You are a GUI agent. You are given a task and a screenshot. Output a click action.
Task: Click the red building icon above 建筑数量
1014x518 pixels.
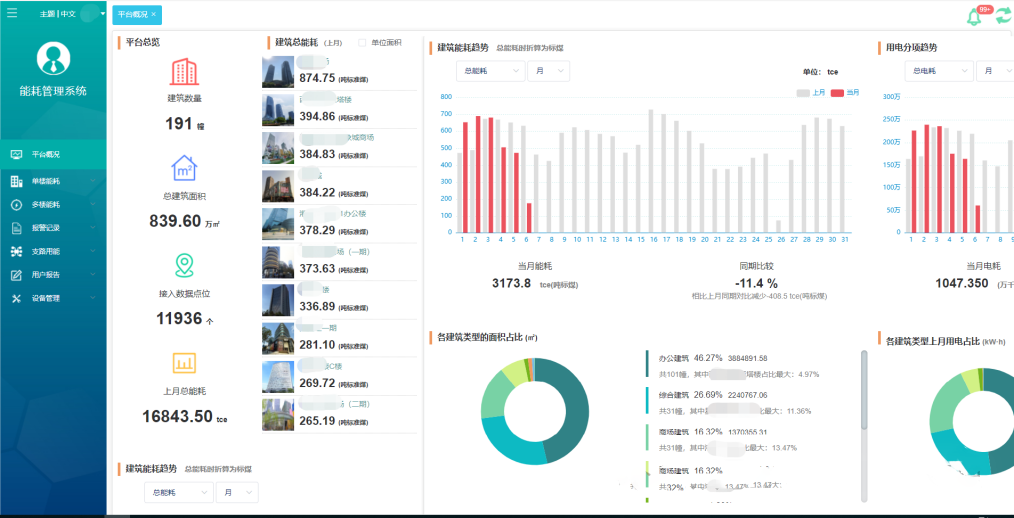(x=184, y=72)
